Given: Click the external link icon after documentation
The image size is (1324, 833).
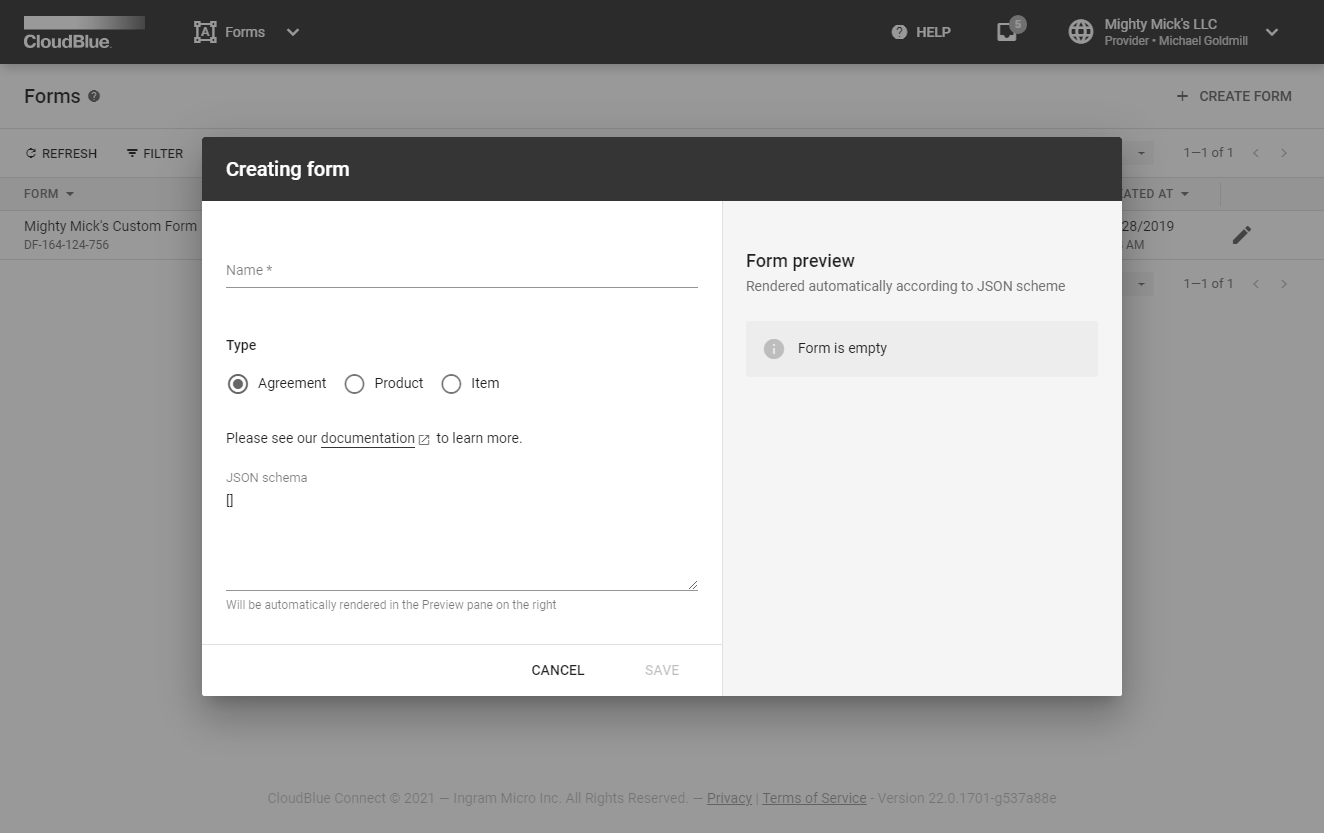Looking at the screenshot, I should click(424, 439).
